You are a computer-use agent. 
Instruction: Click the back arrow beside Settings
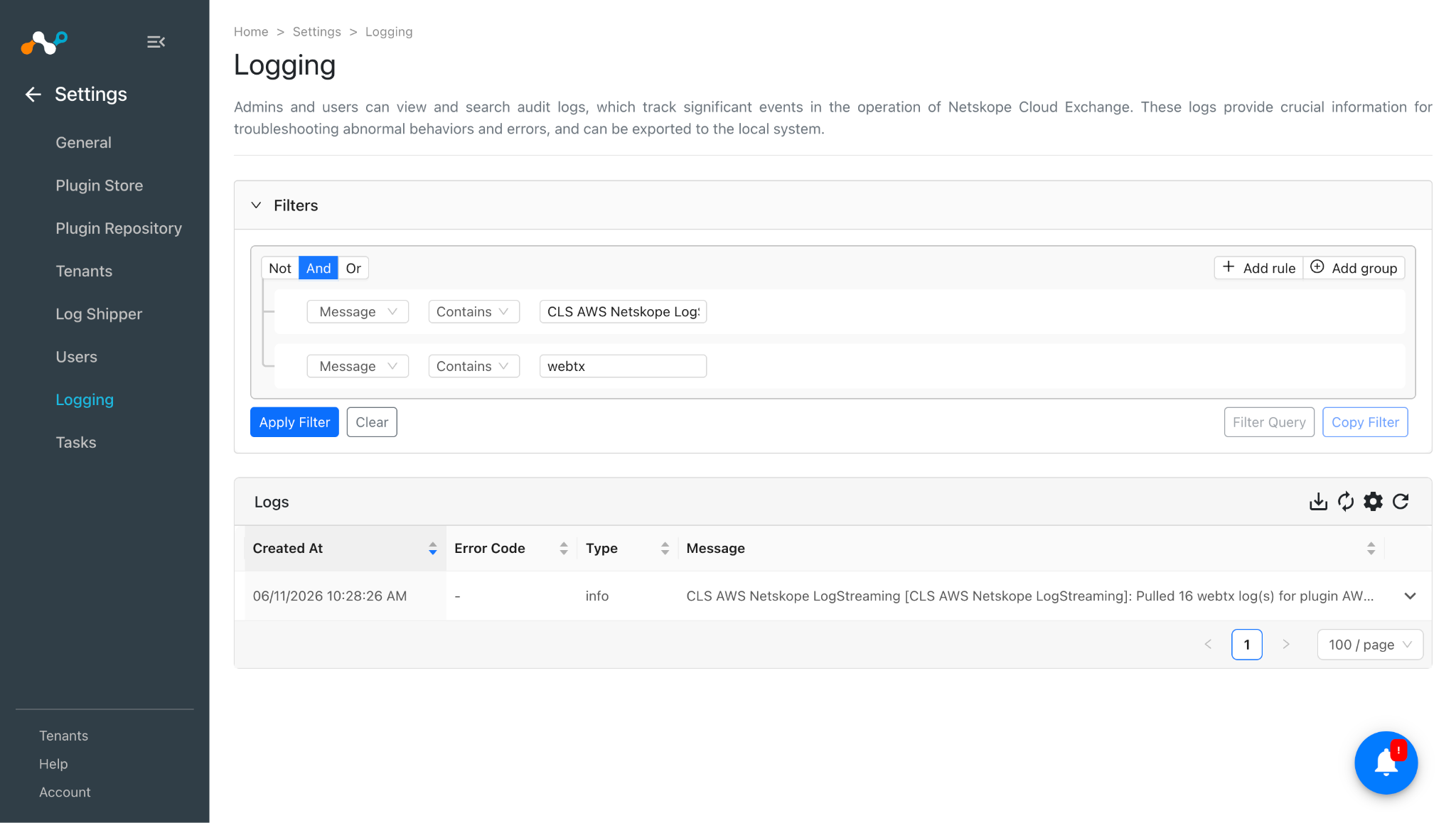pos(33,95)
